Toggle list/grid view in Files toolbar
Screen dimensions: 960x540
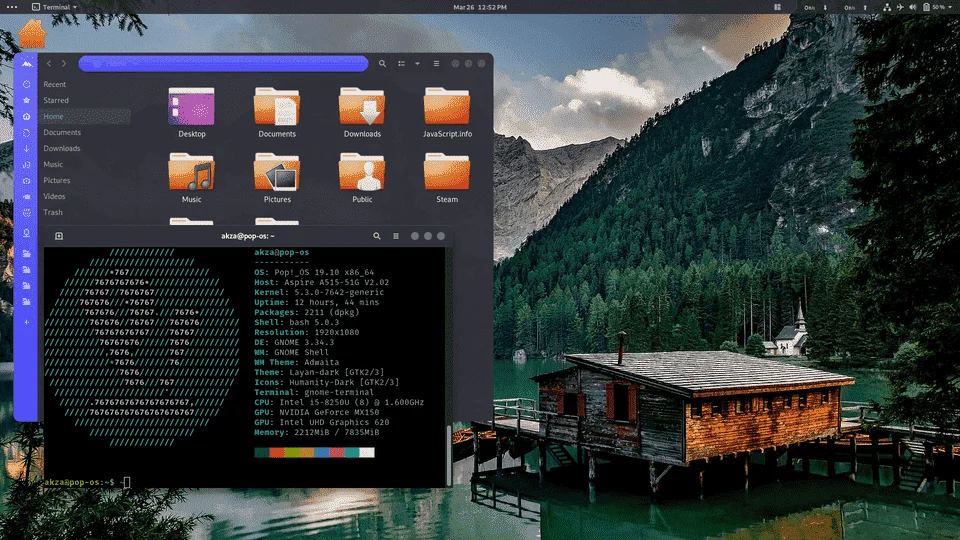[x=402, y=63]
